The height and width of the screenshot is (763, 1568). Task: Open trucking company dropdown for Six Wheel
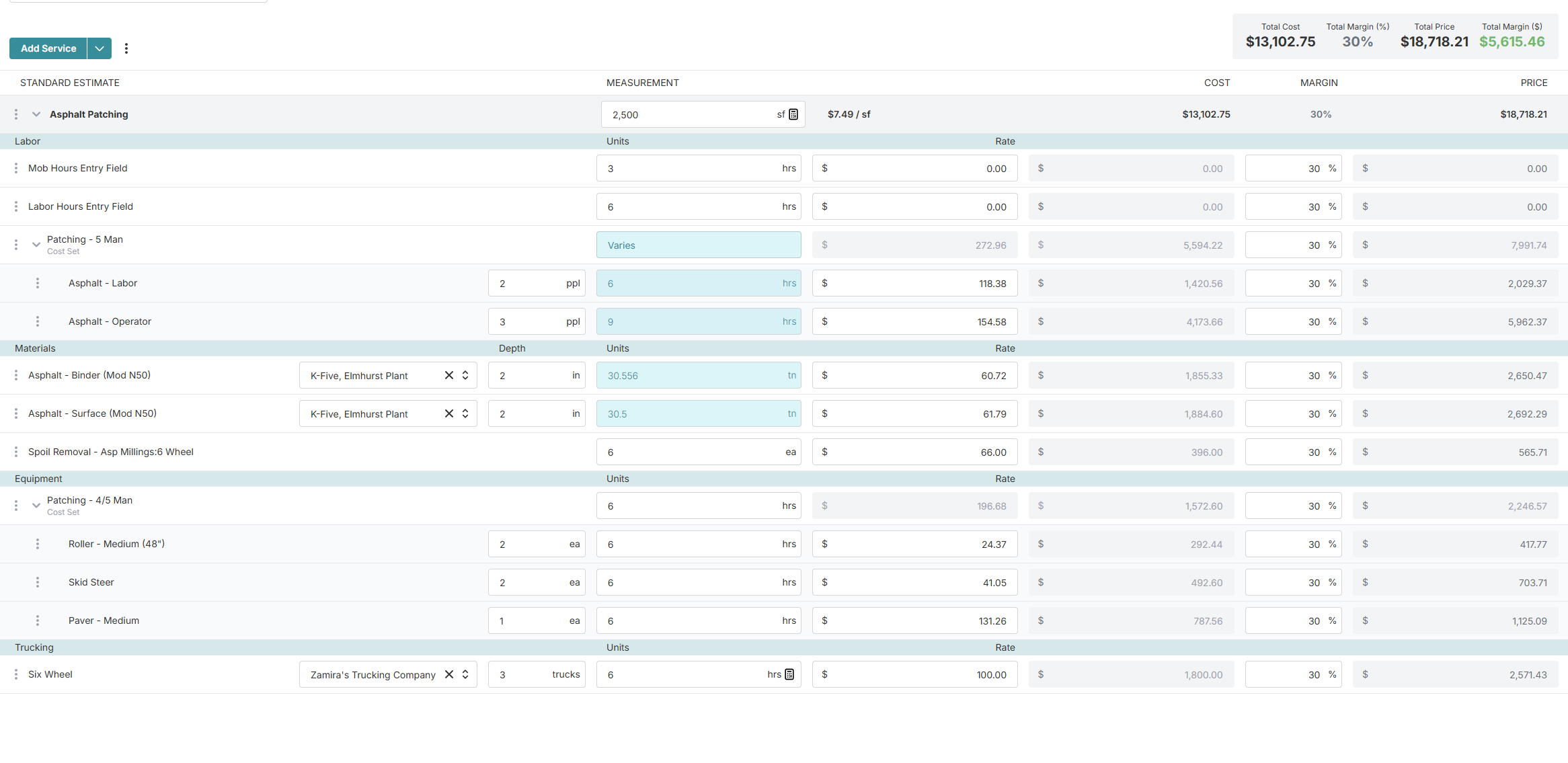pyautogui.click(x=465, y=674)
